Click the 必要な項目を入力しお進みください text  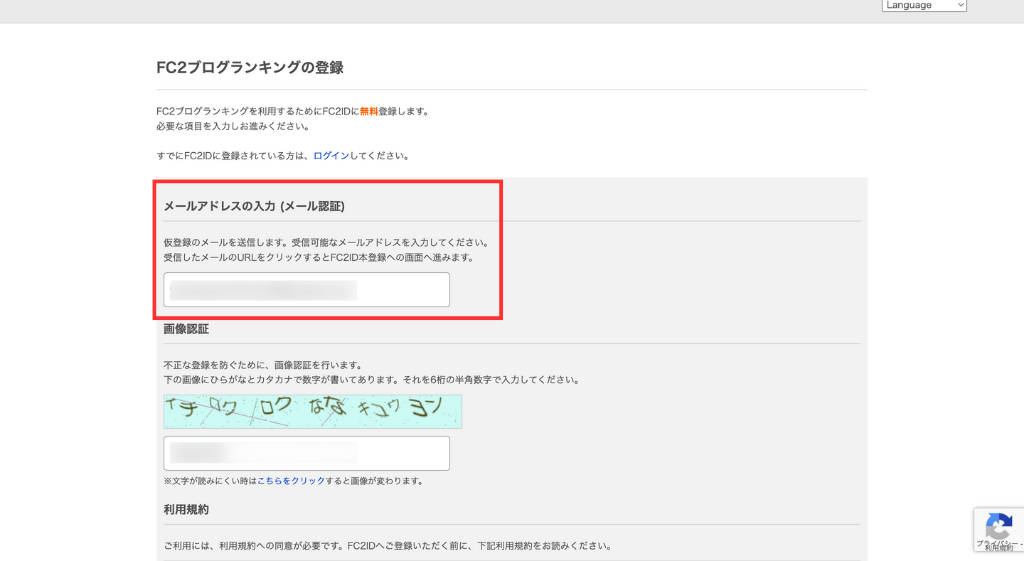tap(232, 126)
